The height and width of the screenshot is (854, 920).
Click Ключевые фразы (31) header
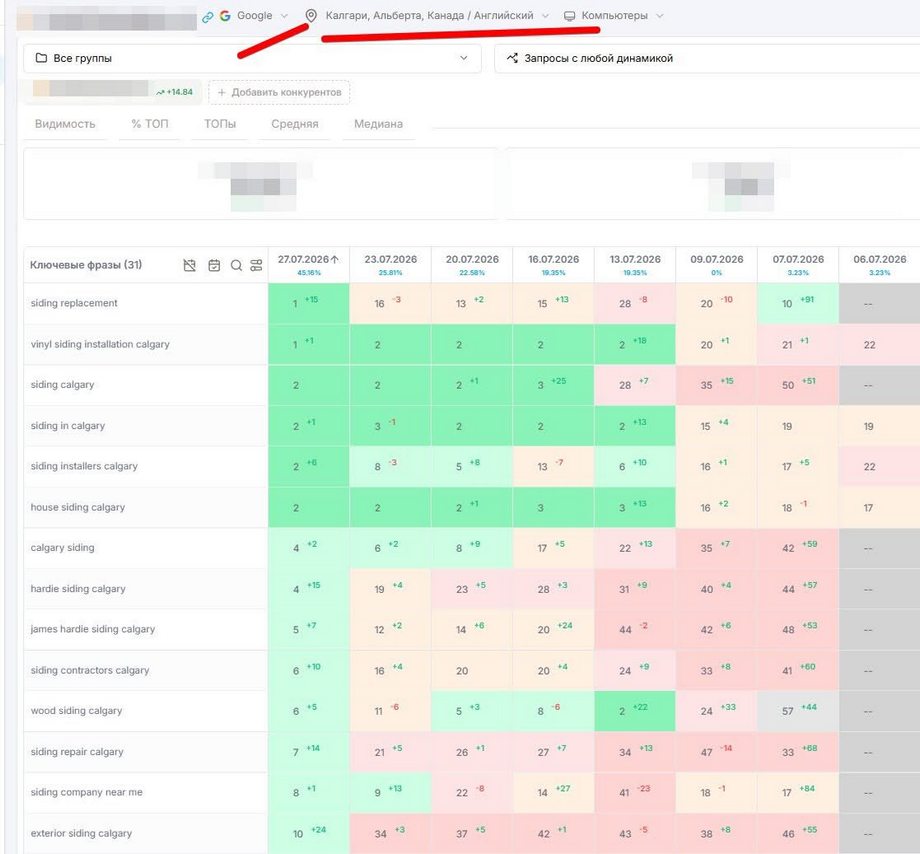(x=86, y=265)
